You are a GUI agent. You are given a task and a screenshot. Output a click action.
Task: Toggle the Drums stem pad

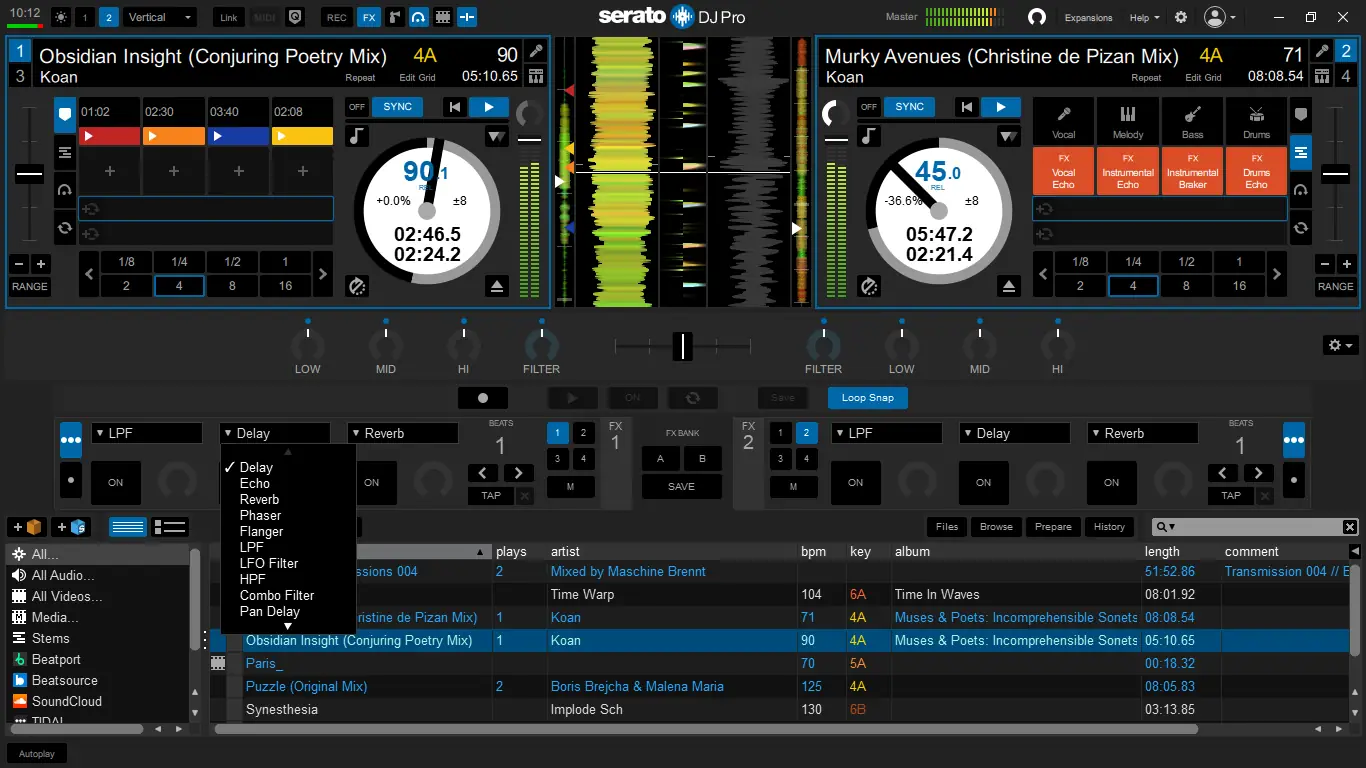click(x=1256, y=121)
